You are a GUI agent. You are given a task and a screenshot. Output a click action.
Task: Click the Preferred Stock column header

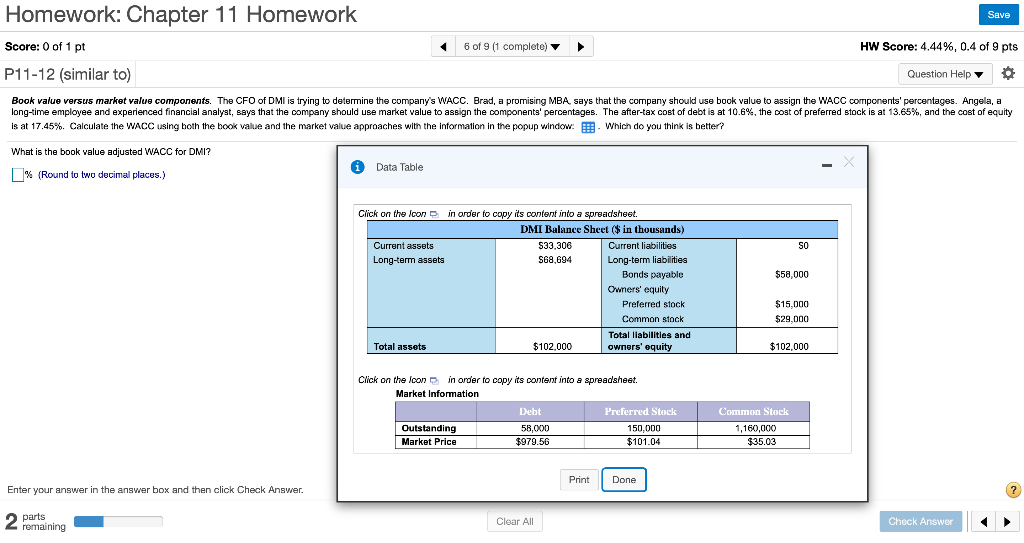coord(641,412)
